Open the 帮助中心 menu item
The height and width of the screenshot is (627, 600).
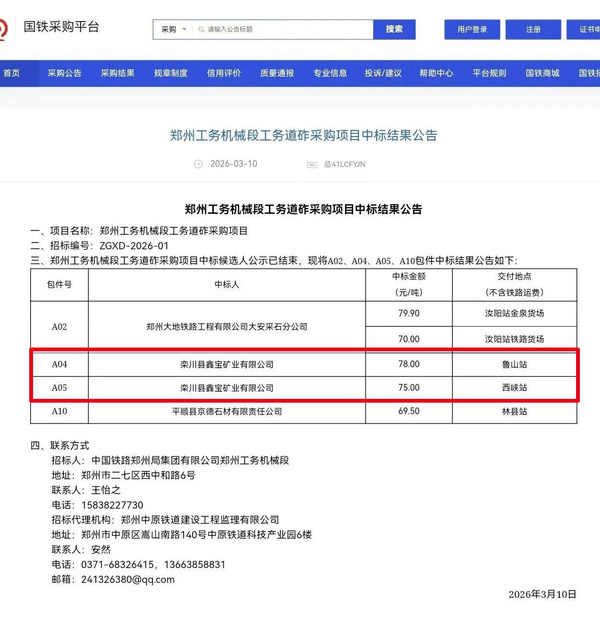point(436,73)
